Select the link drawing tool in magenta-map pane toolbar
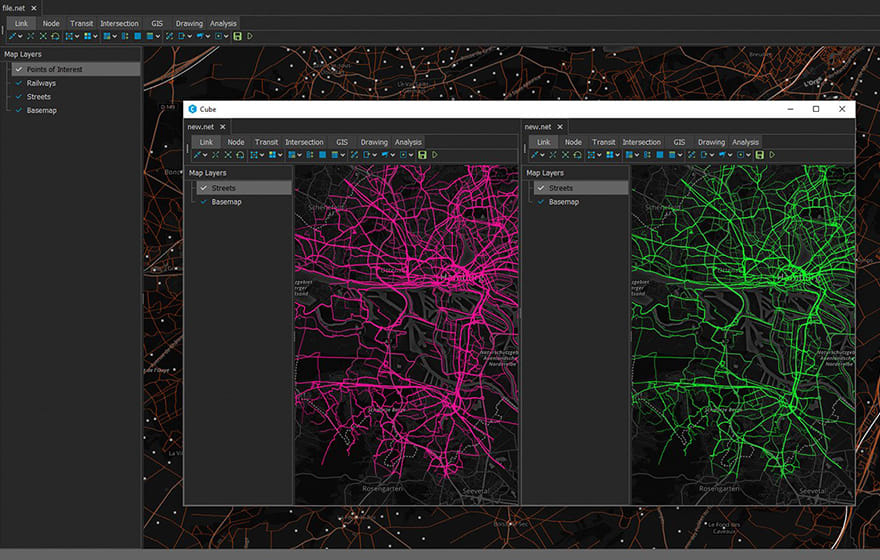 pos(197,154)
